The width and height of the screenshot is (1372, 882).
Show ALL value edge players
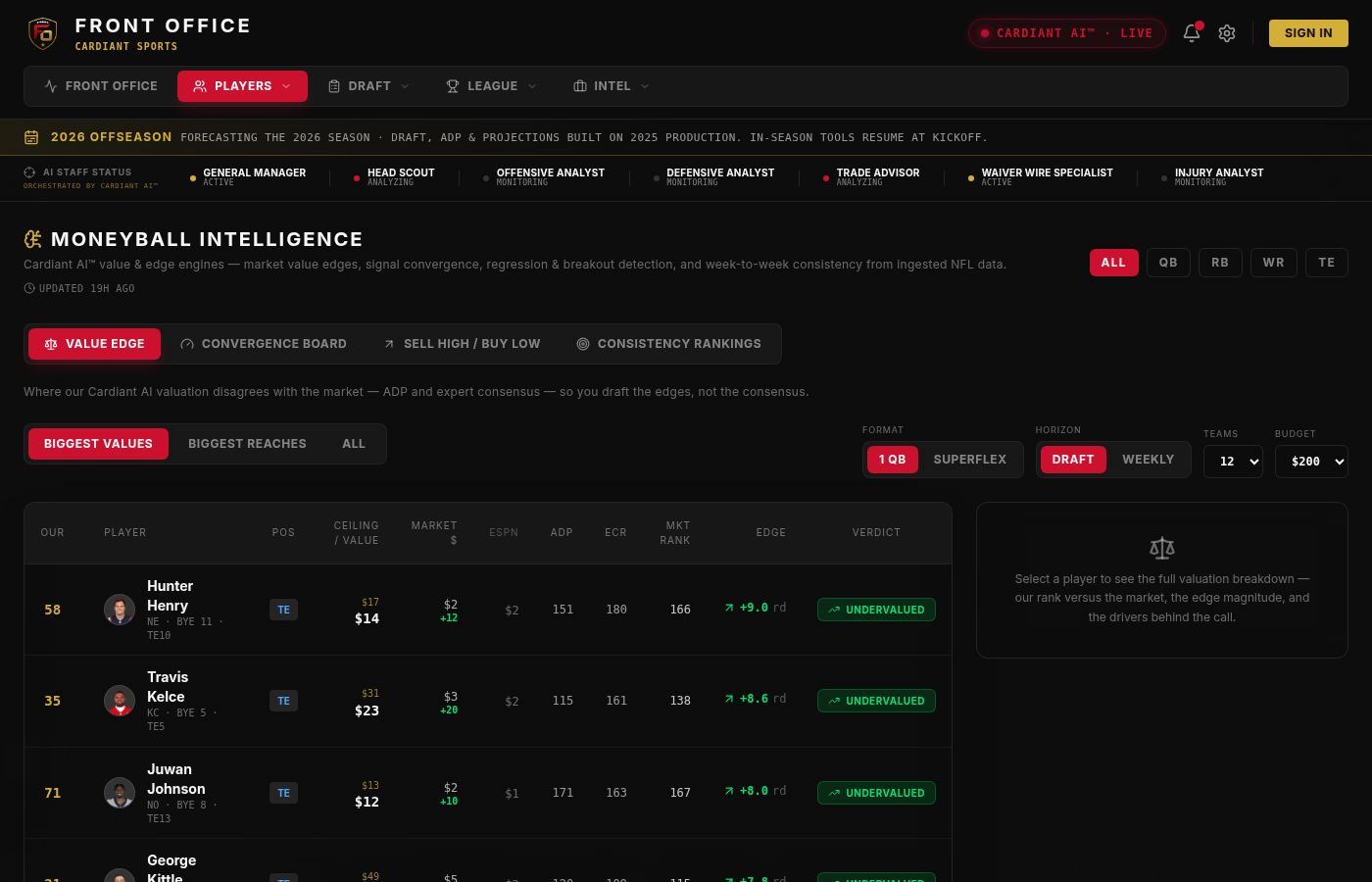(x=354, y=444)
